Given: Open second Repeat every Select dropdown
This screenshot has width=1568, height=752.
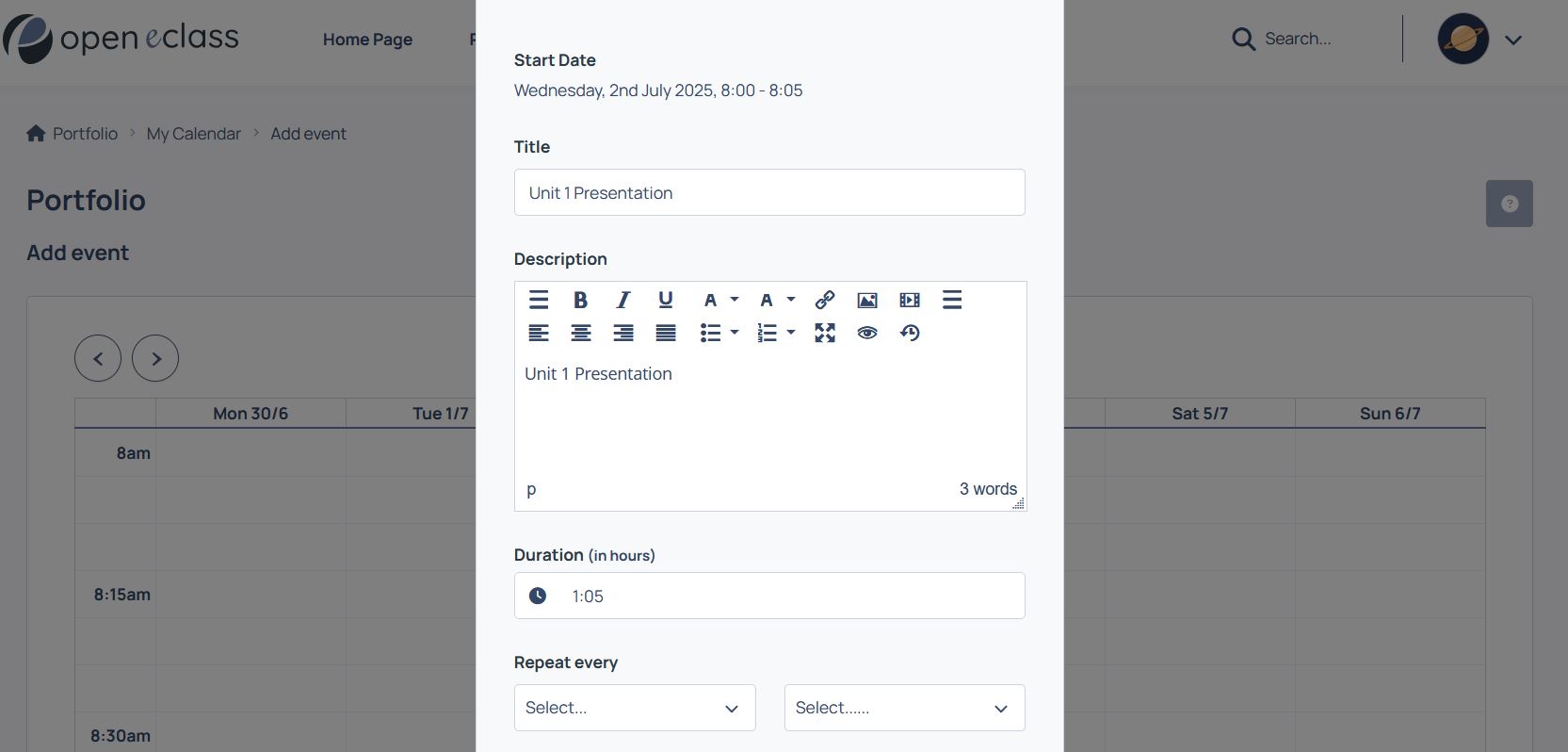Looking at the screenshot, I should pos(904,708).
